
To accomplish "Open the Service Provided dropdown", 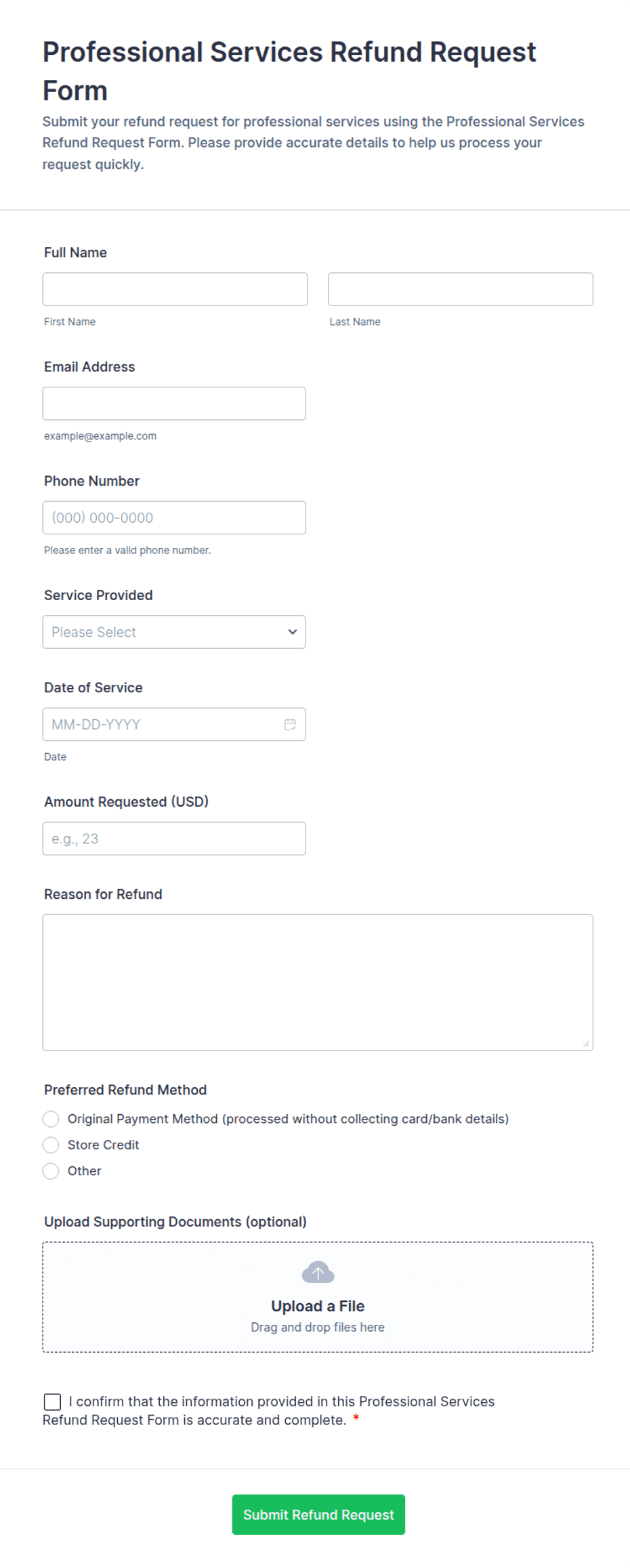I will click(x=174, y=632).
